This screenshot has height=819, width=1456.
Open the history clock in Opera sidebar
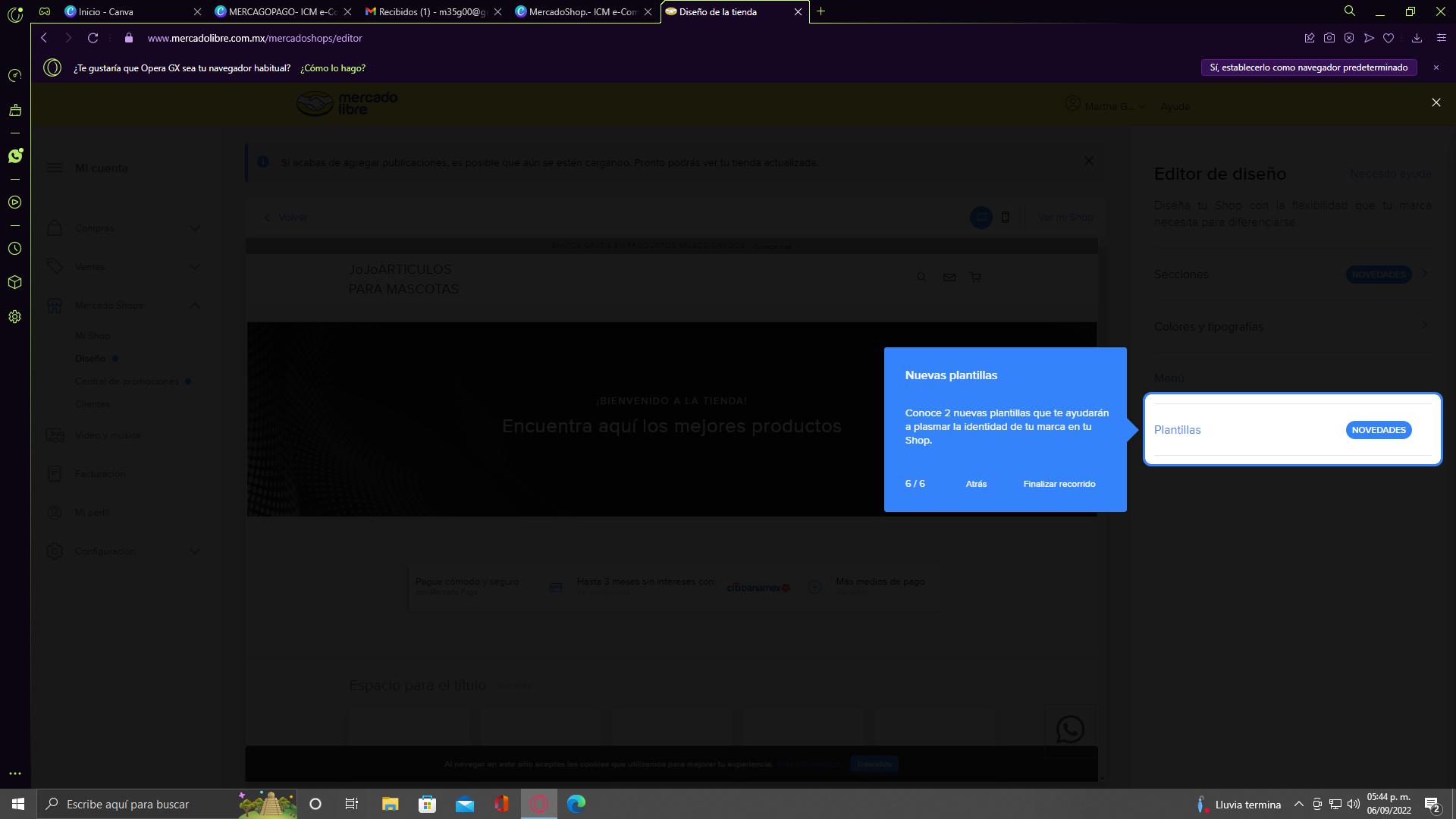pyautogui.click(x=15, y=249)
